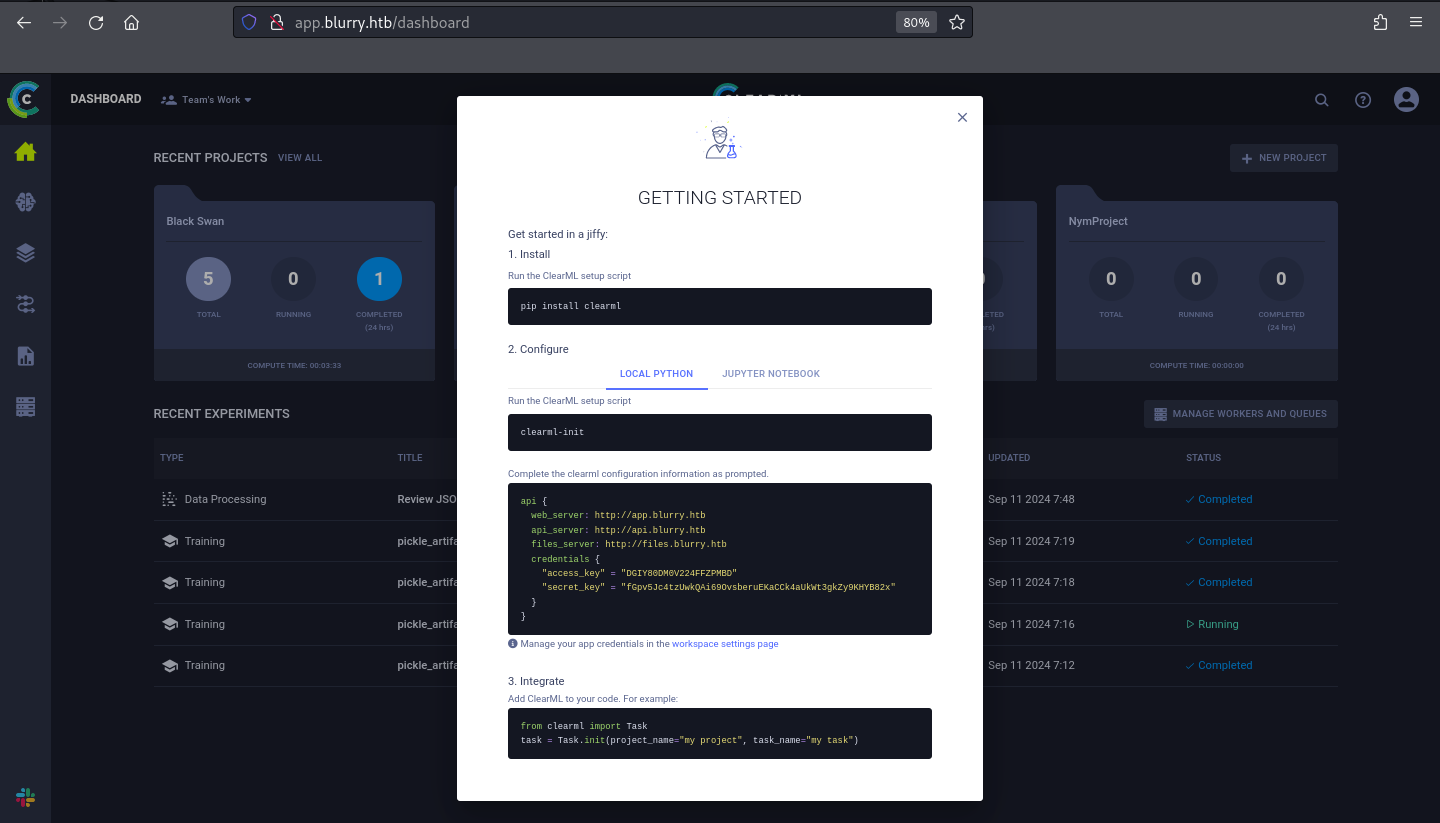The width and height of the screenshot is (1440, 823).
Task: Click the date Sep 11 2024 7:19
Action: 1031,541
